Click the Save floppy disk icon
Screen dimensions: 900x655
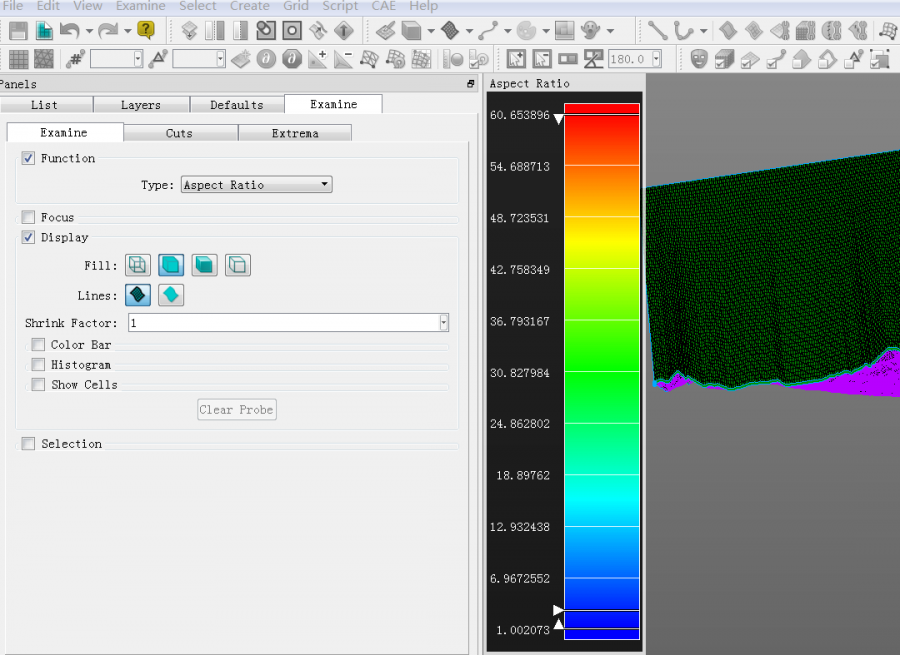click(19, 31)
